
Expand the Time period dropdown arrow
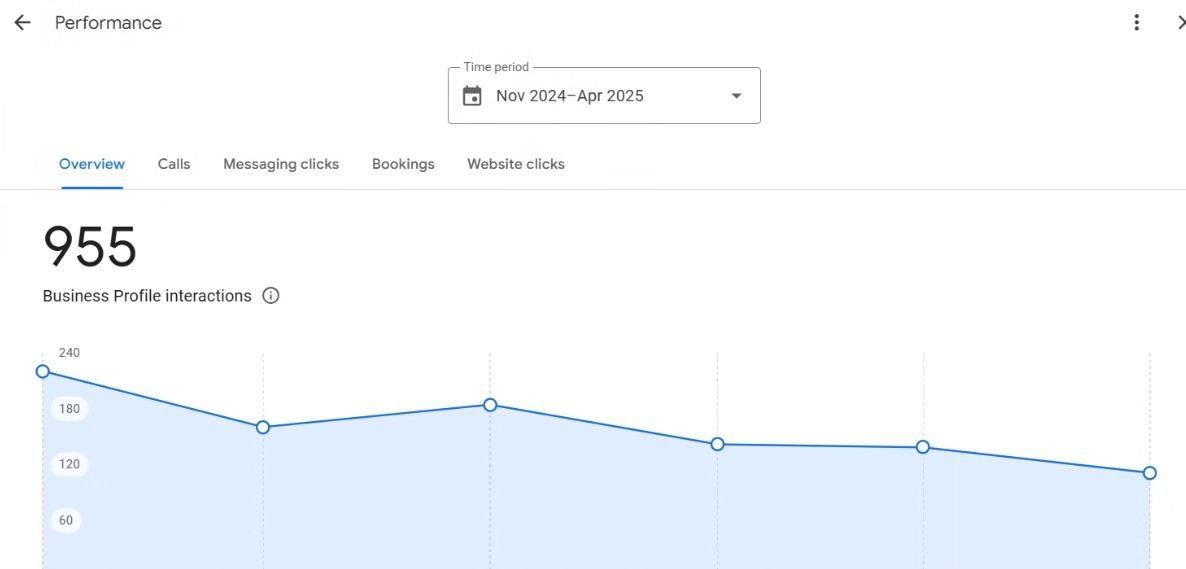coord(736,96)
